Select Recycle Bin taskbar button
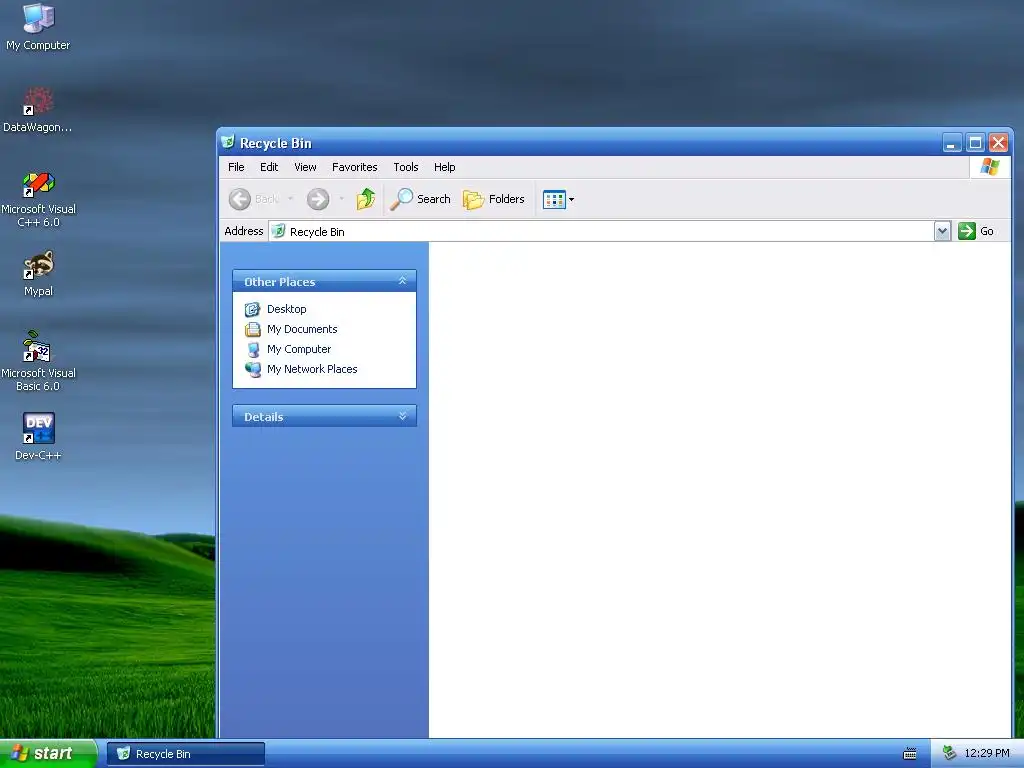 point(185,754)
